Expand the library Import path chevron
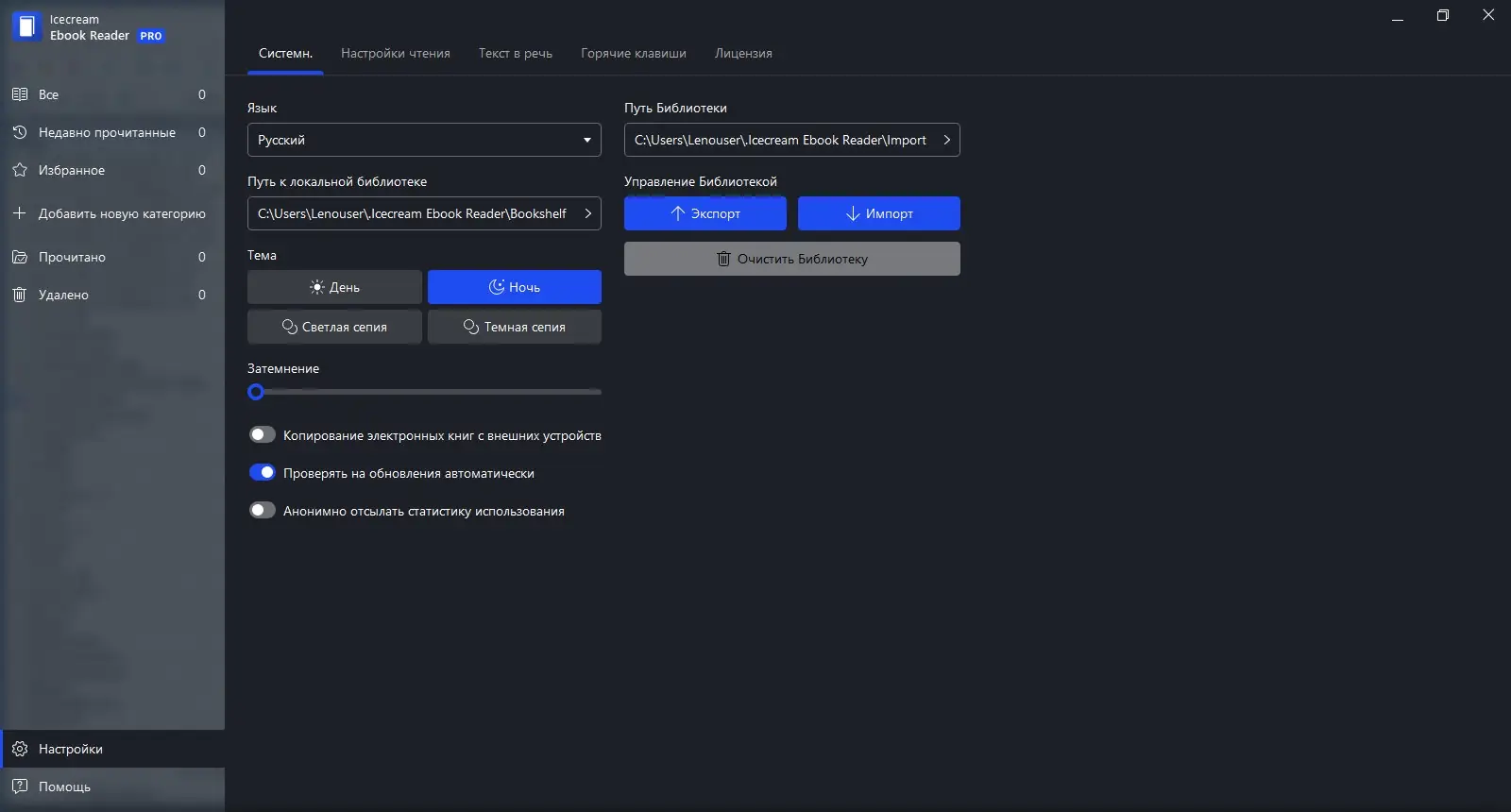Image resolution: width=1511 pixels, height=812 pixels. (x=946, y=140)
